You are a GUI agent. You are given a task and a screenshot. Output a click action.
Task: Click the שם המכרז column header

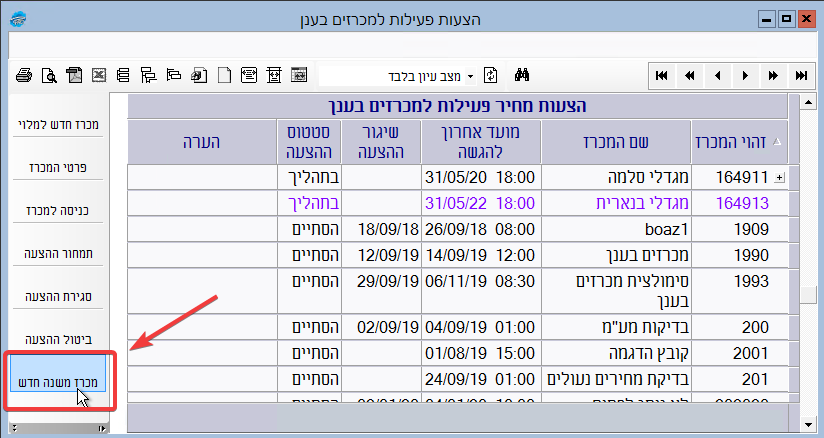tap(615, 142)
